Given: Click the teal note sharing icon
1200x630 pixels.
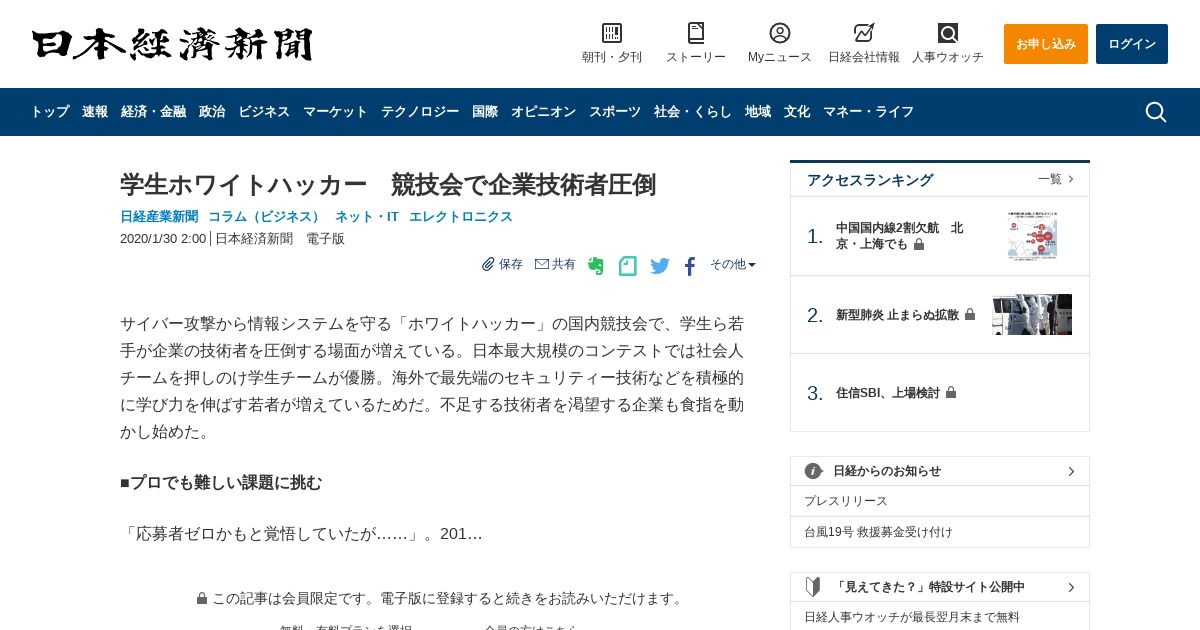Looking at the screenshot, I should (x=628, y=266).
